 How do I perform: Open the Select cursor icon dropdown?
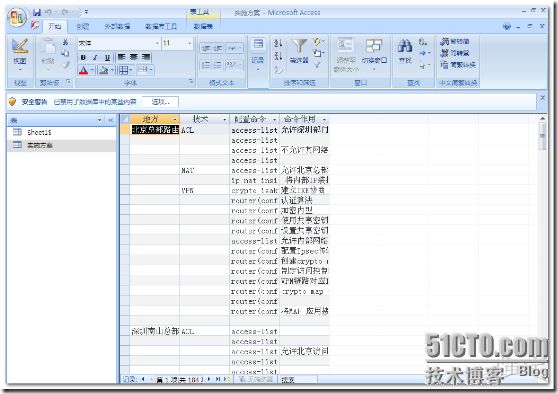coord(423,65)
